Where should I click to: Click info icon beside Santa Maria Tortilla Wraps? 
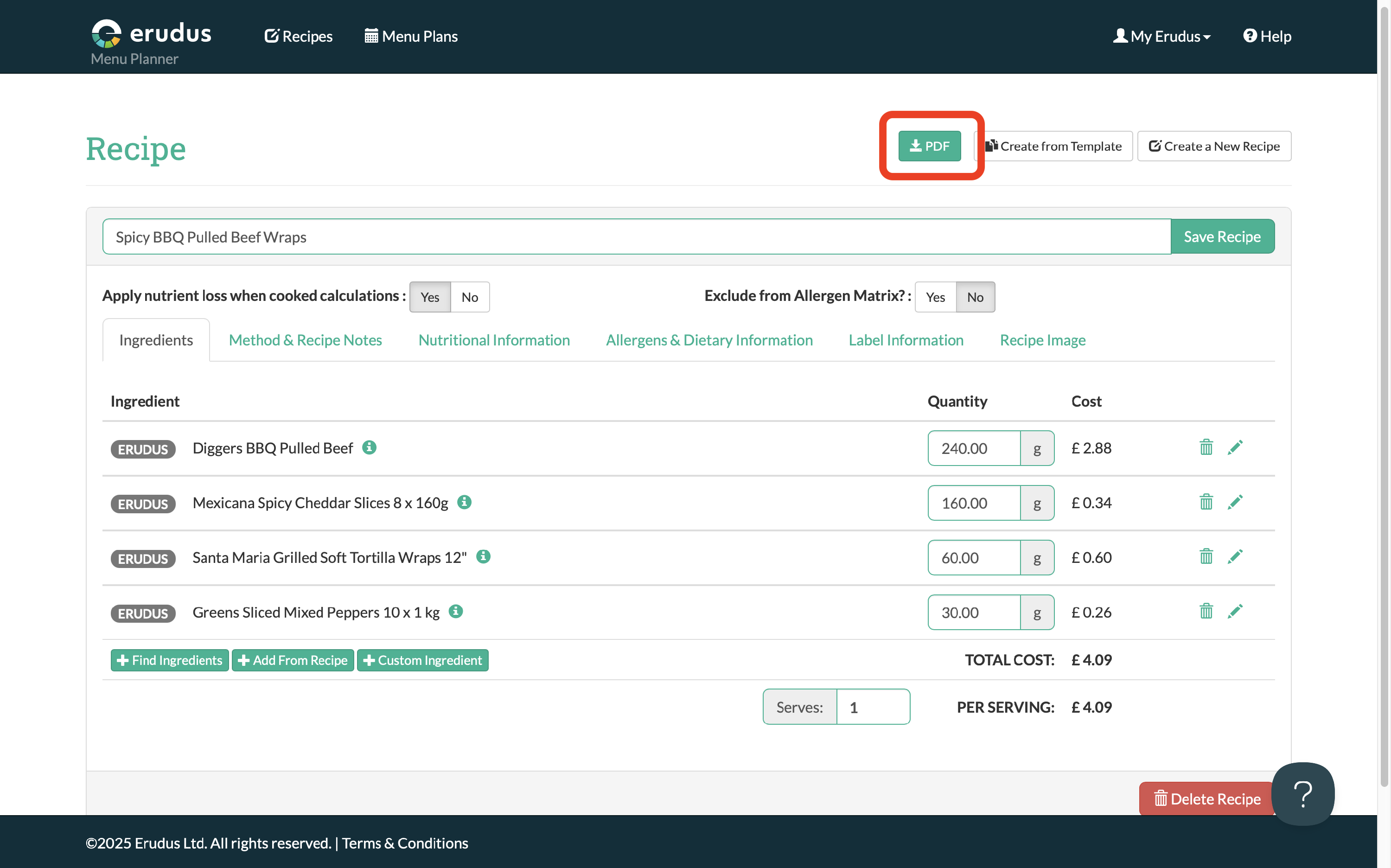[484, 556]
